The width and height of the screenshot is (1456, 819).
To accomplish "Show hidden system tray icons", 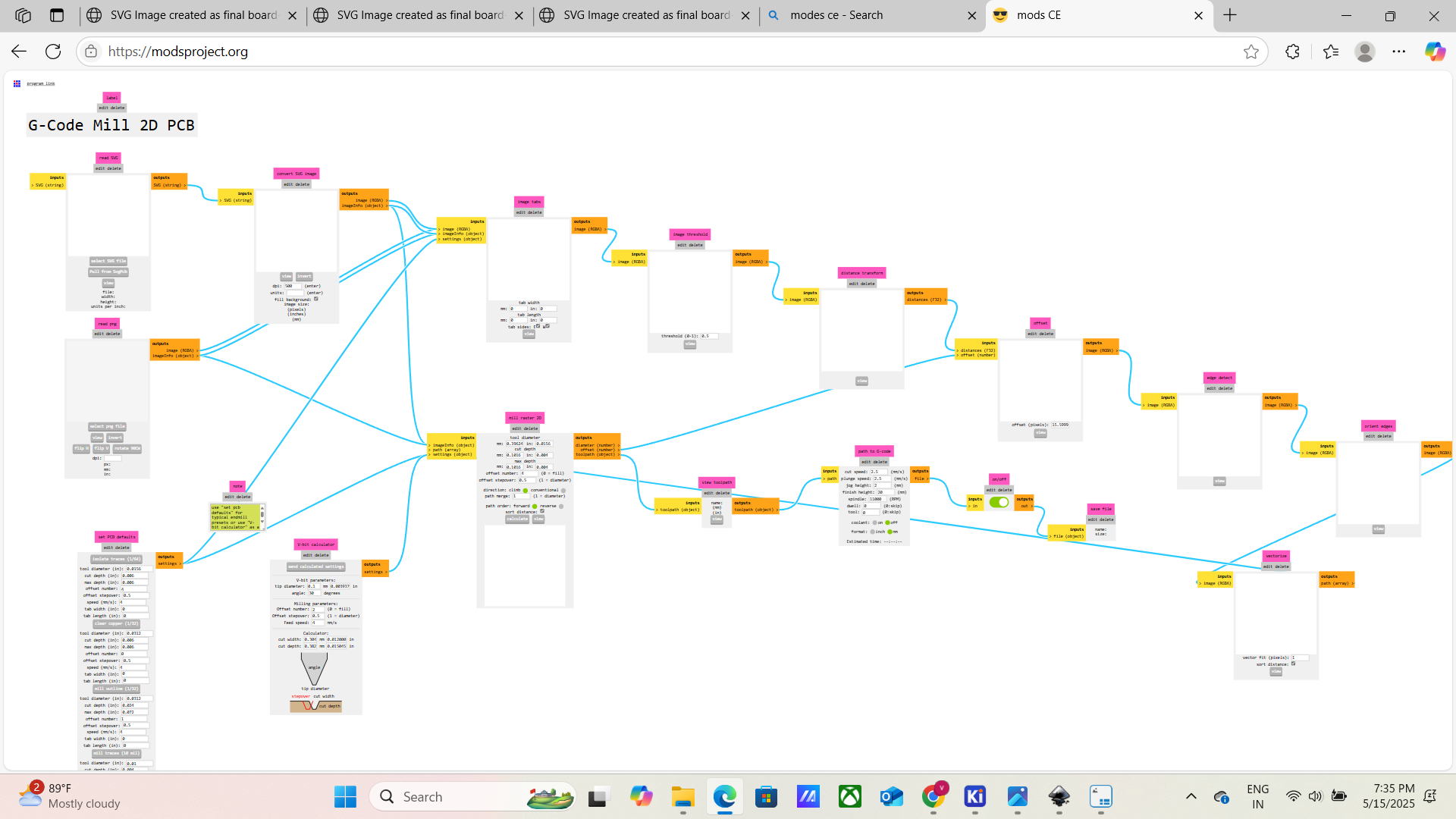I will 1191,796.
